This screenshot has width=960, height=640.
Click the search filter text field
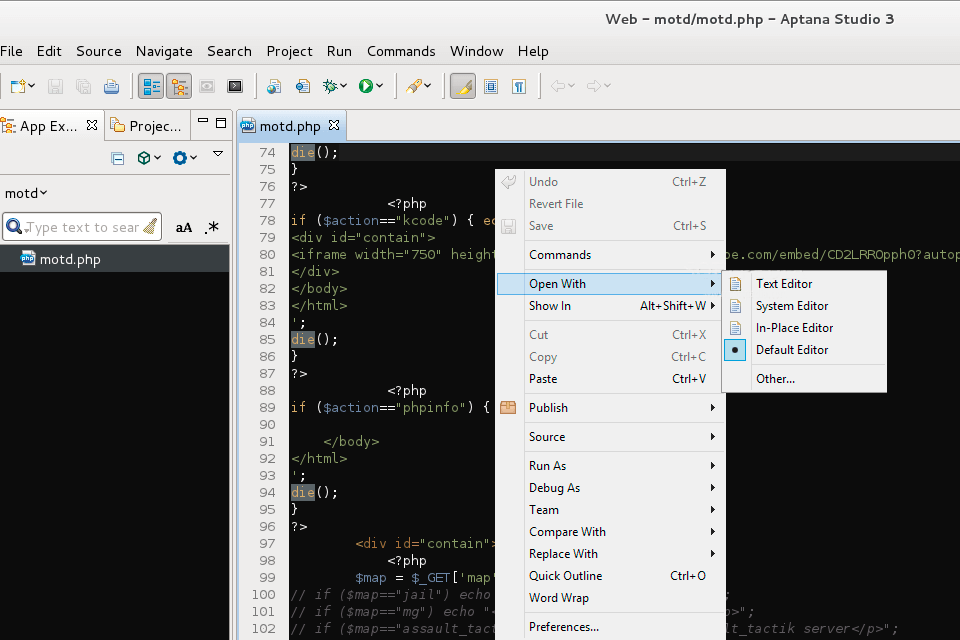click(82, 227)
